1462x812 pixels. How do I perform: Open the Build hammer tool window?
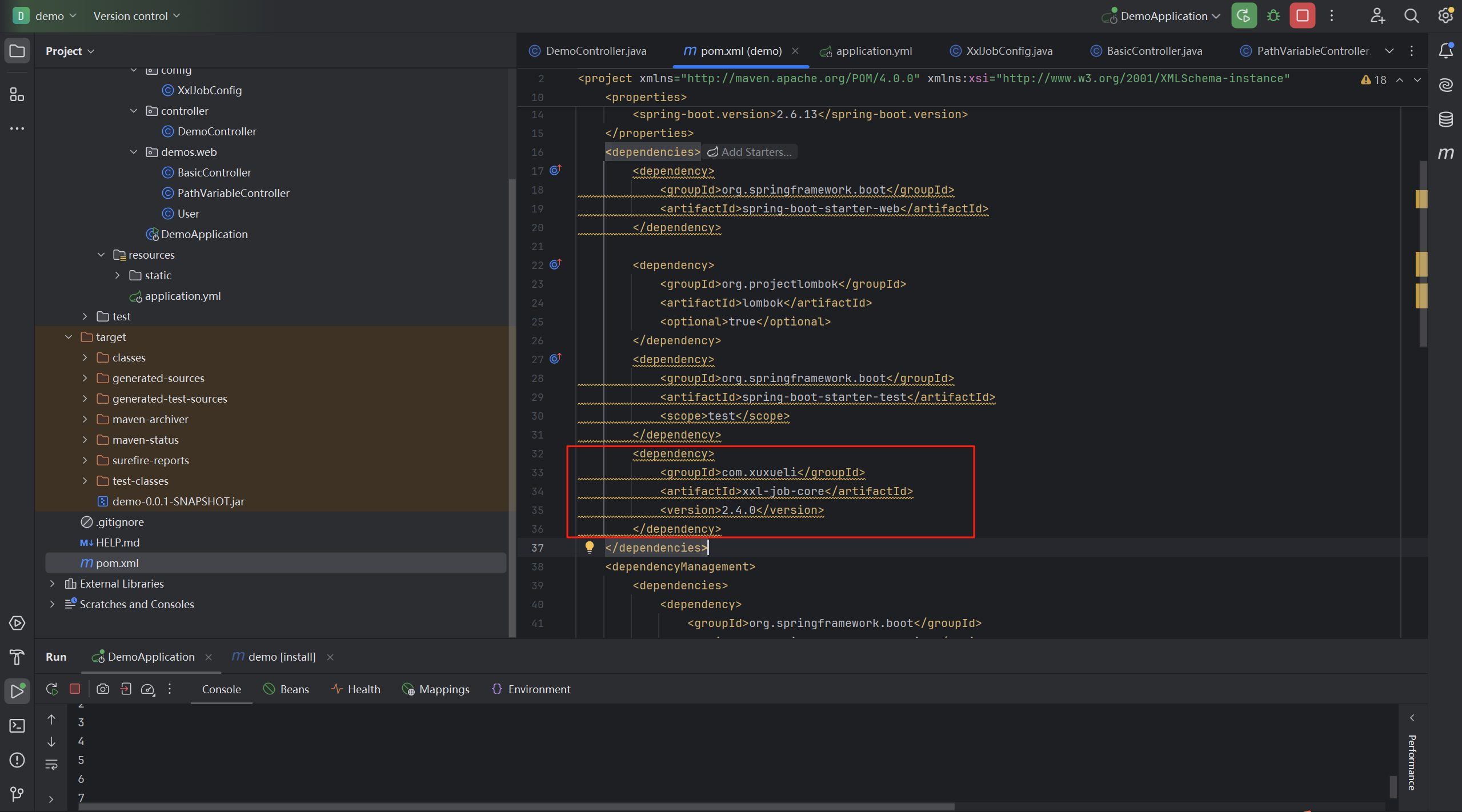(x=17, y=657)
